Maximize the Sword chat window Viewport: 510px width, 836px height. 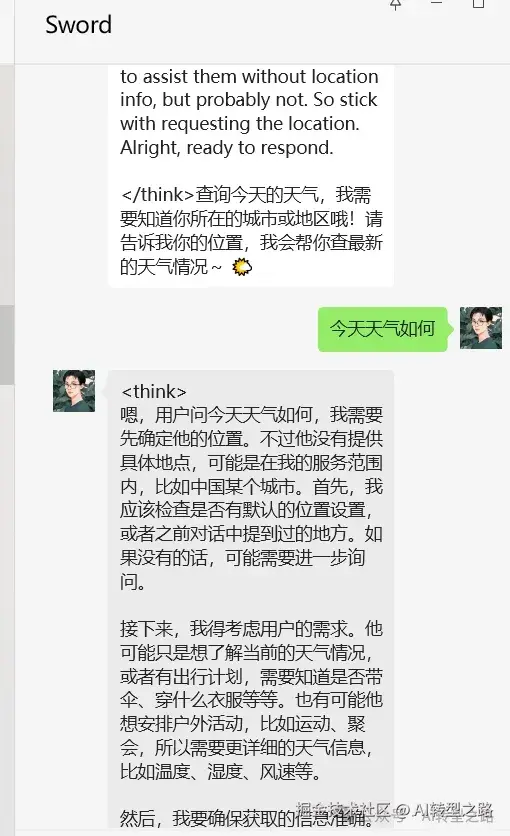[x=478, y=4]
